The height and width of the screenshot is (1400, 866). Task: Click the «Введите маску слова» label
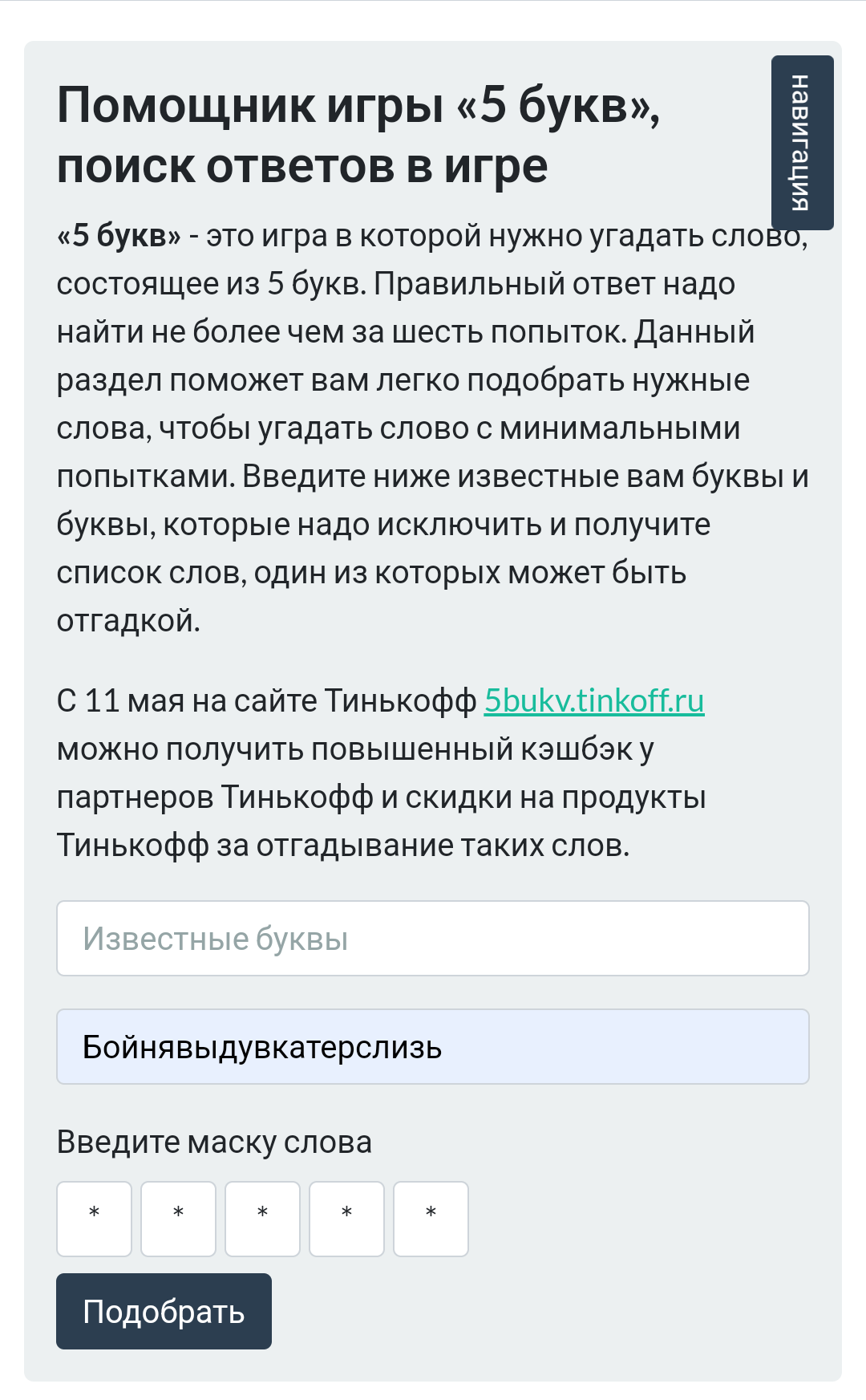point(214,1142)
